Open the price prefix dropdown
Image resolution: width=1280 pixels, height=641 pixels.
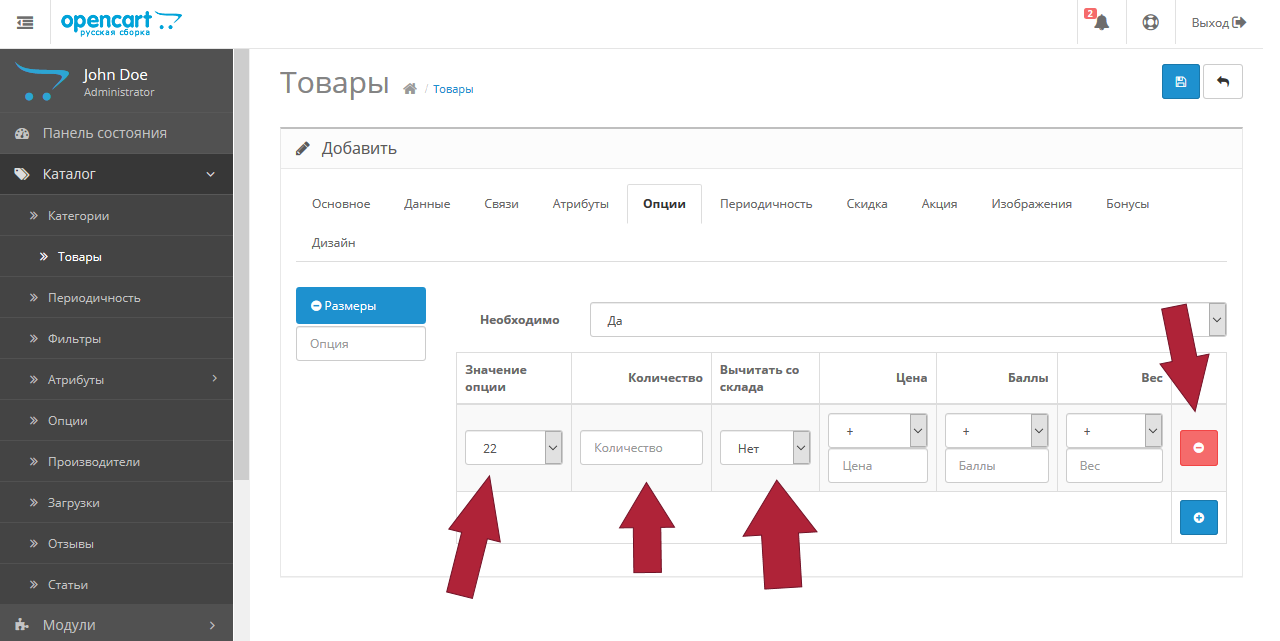[x=878, y=431]
